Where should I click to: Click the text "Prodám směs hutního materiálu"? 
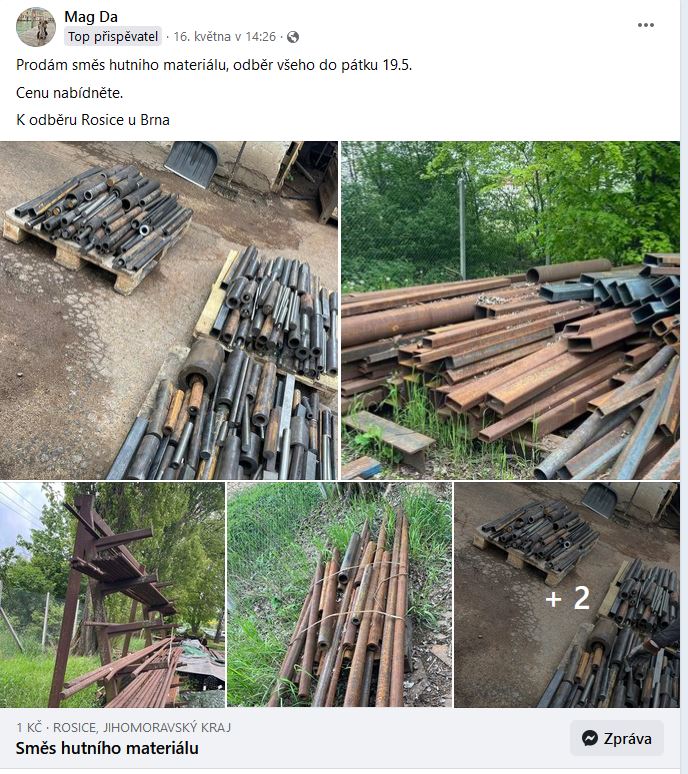[121, 65]
